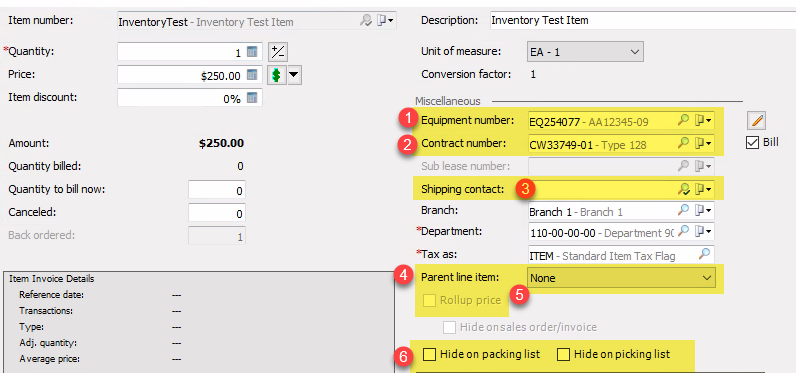Click the Average price label
Viewport: 796px width, 373px height.
[x=49, y=359]
